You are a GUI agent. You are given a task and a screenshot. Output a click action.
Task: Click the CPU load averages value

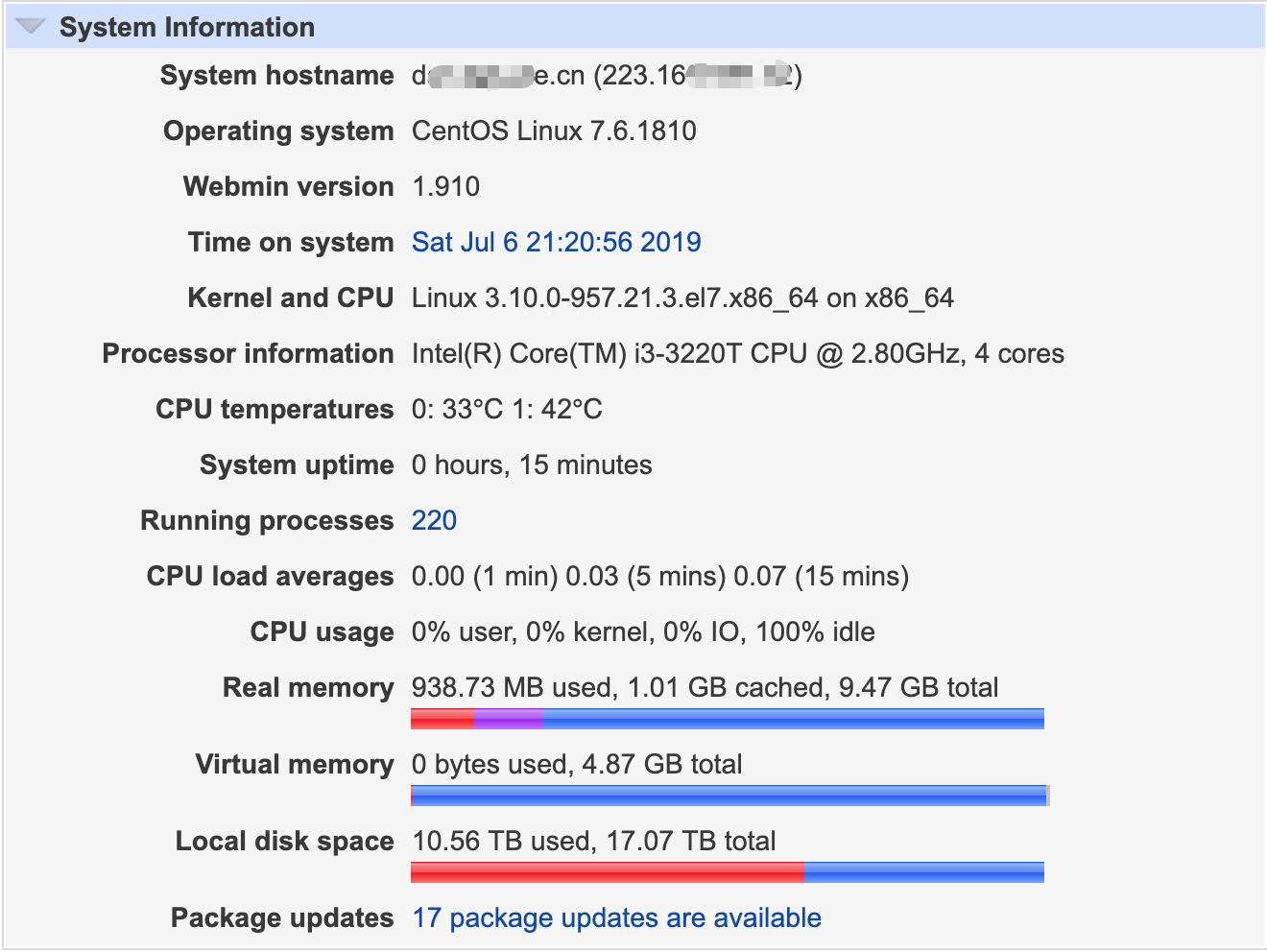(x=660, y=576)
